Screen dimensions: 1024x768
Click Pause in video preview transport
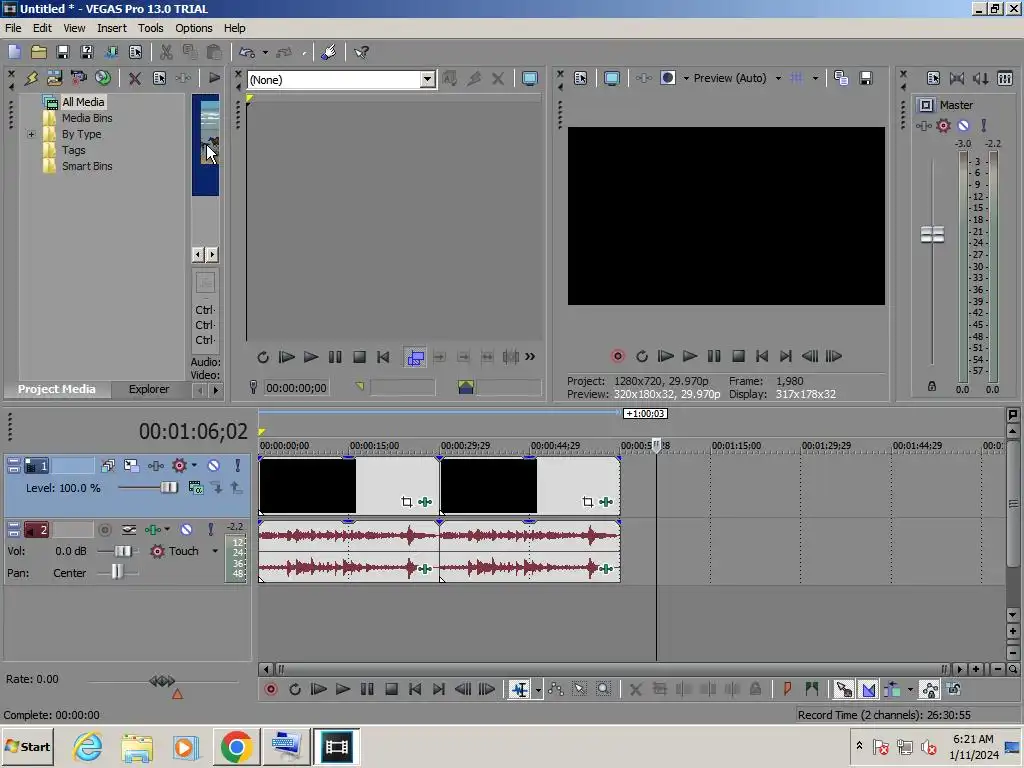[714, 356]
